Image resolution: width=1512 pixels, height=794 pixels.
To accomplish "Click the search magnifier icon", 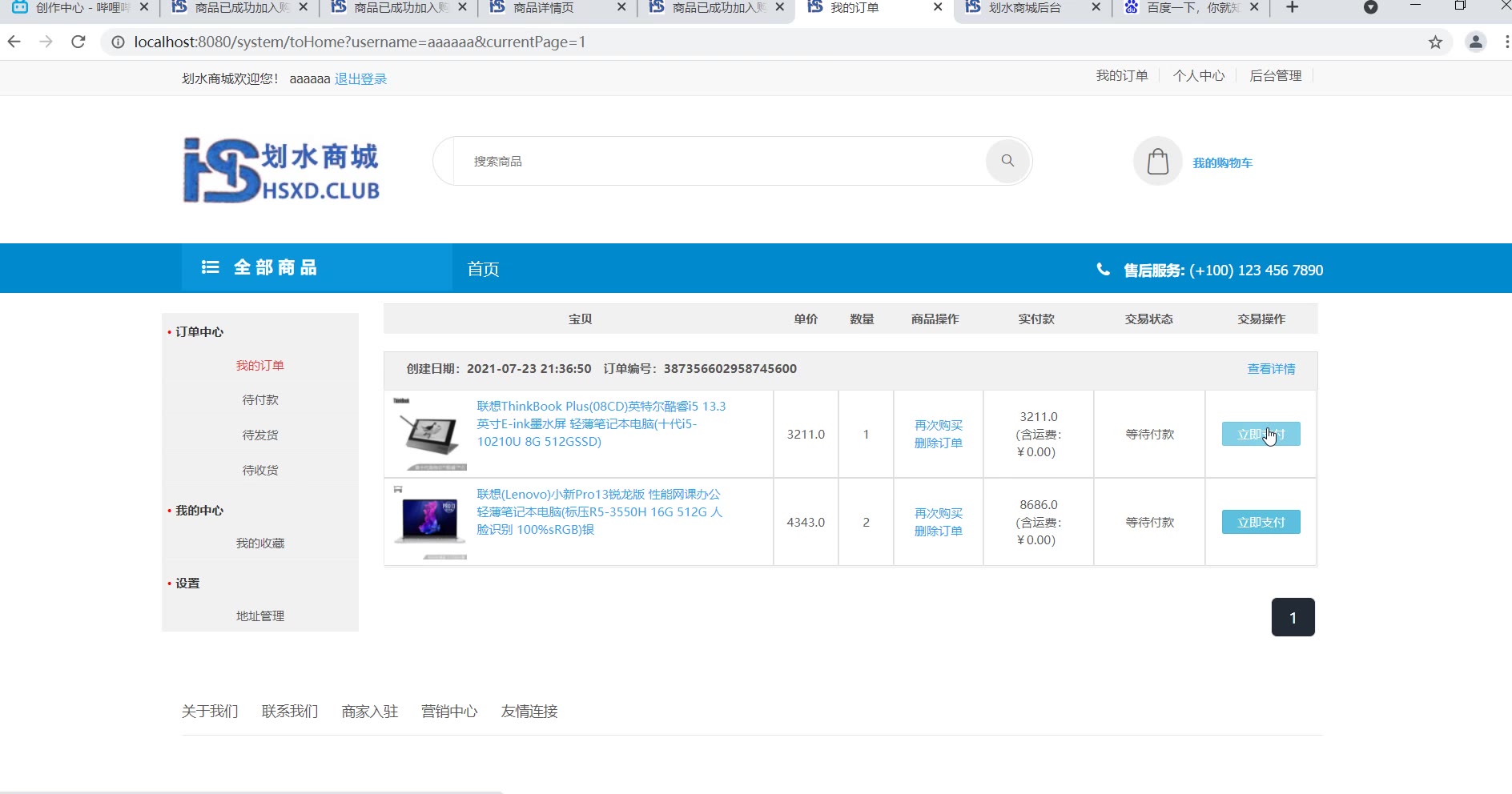I will 1007,161.
